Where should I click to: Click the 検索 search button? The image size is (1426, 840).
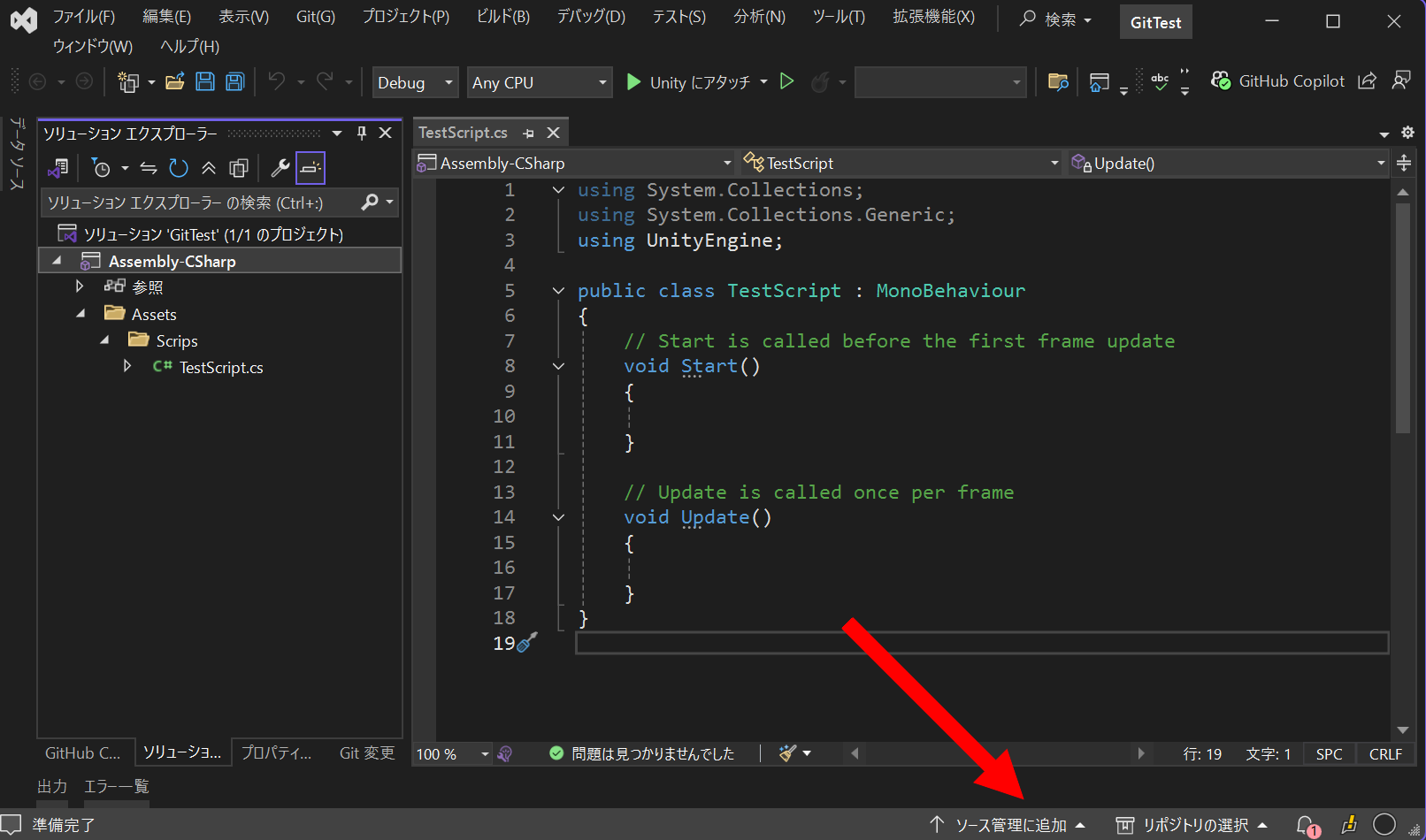pyautogui.click(x=1056, y=19)
